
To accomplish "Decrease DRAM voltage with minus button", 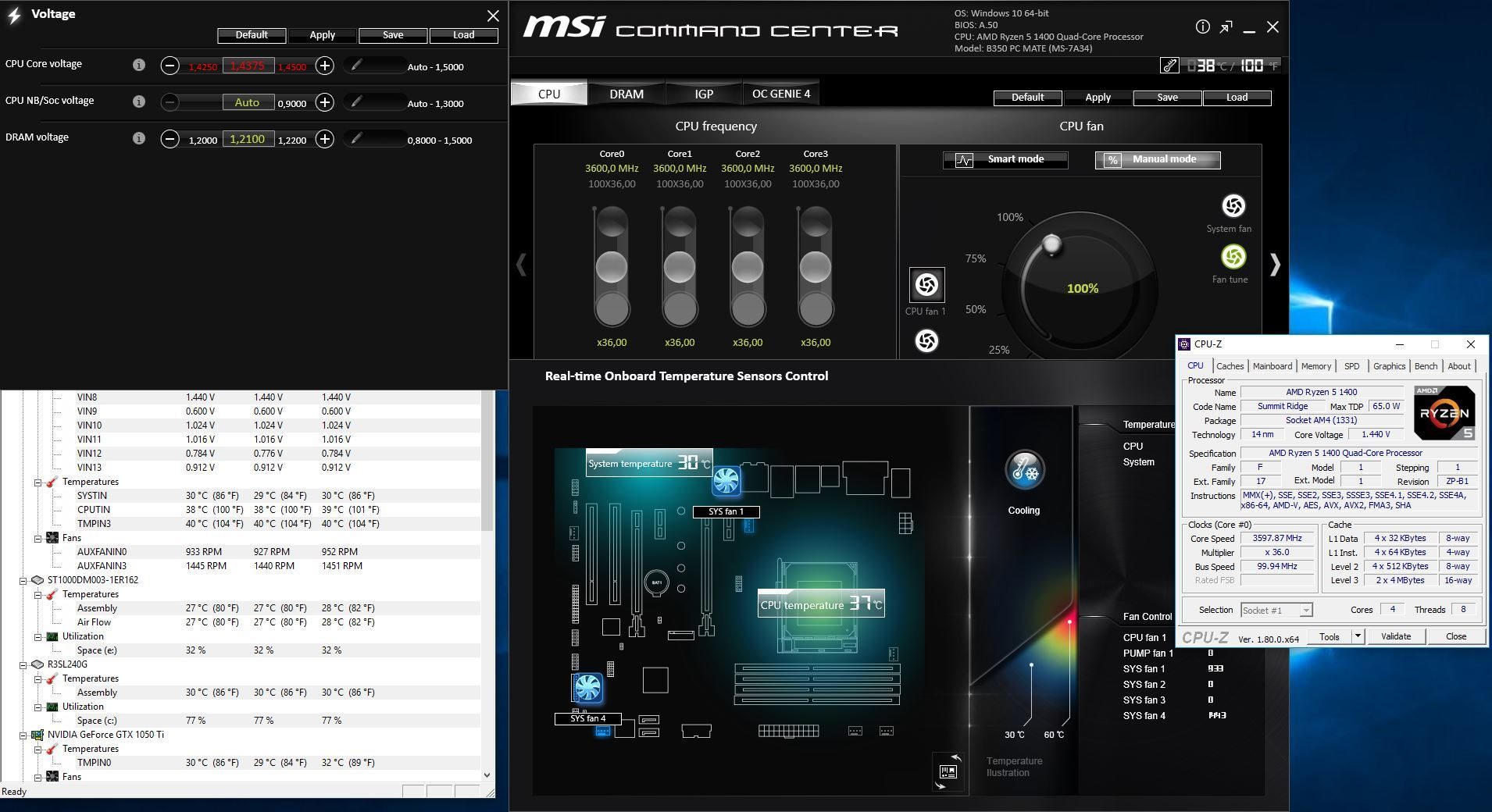I will click(170, 139).
